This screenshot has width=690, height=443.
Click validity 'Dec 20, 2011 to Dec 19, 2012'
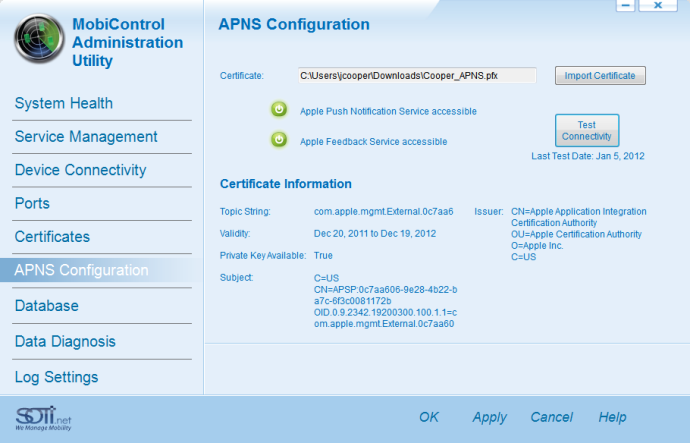(x=375, y=234)
